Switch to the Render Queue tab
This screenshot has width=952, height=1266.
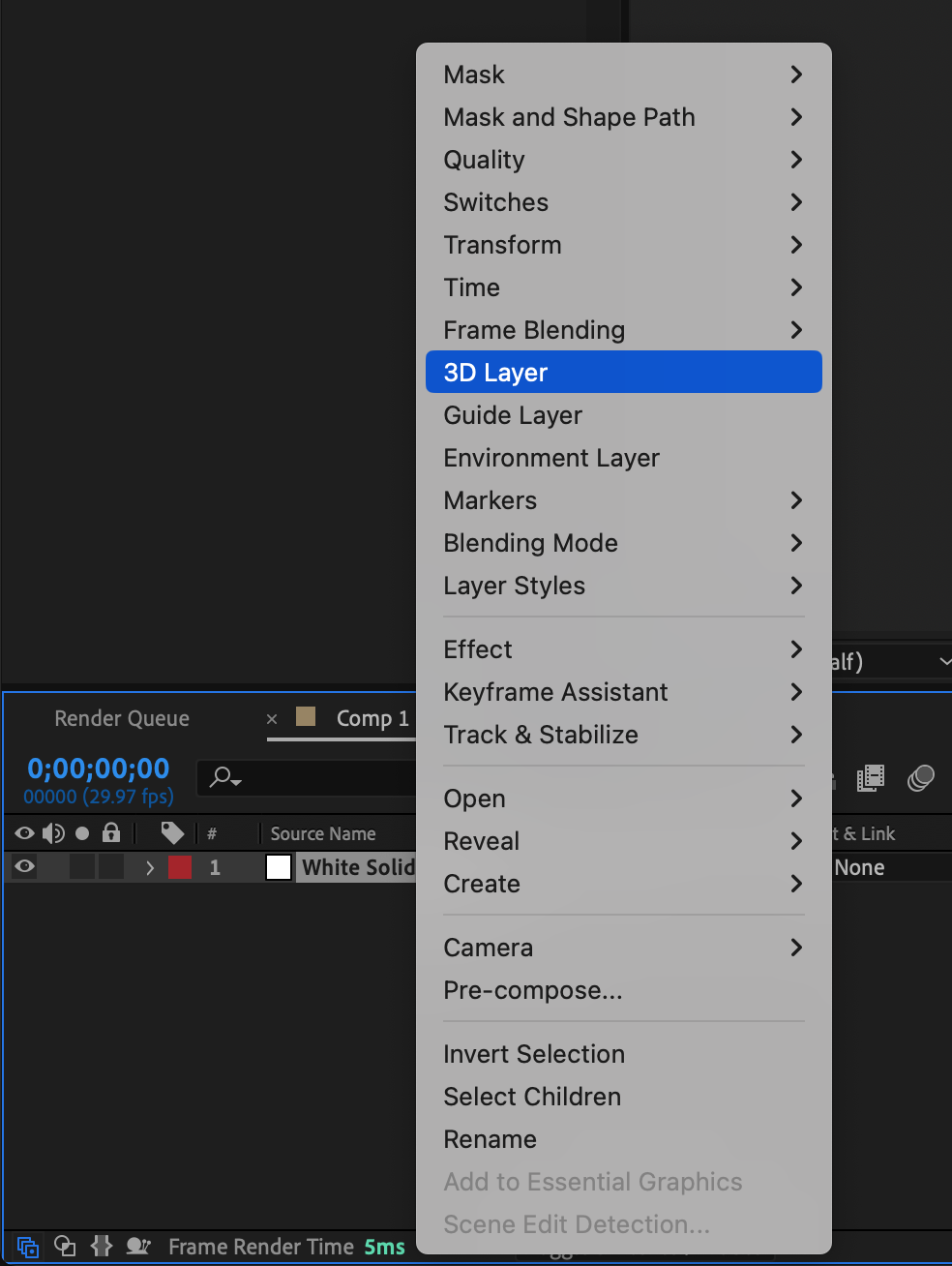coord(122,718)
